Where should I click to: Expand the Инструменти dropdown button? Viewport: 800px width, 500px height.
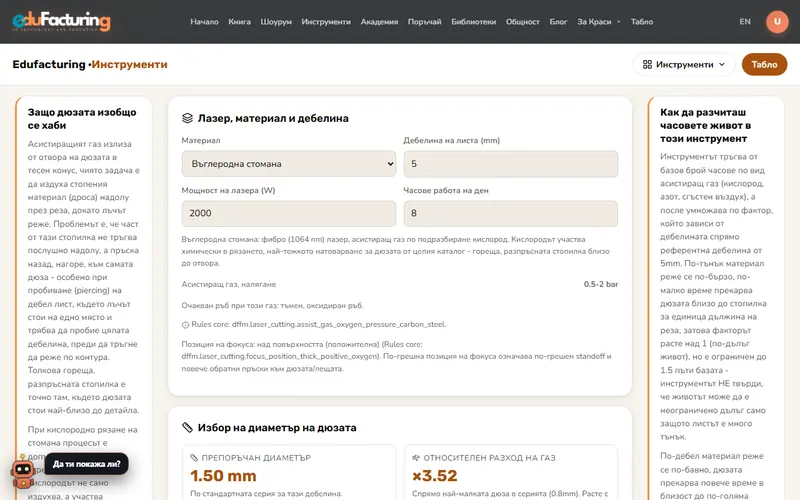coord(684,64)
